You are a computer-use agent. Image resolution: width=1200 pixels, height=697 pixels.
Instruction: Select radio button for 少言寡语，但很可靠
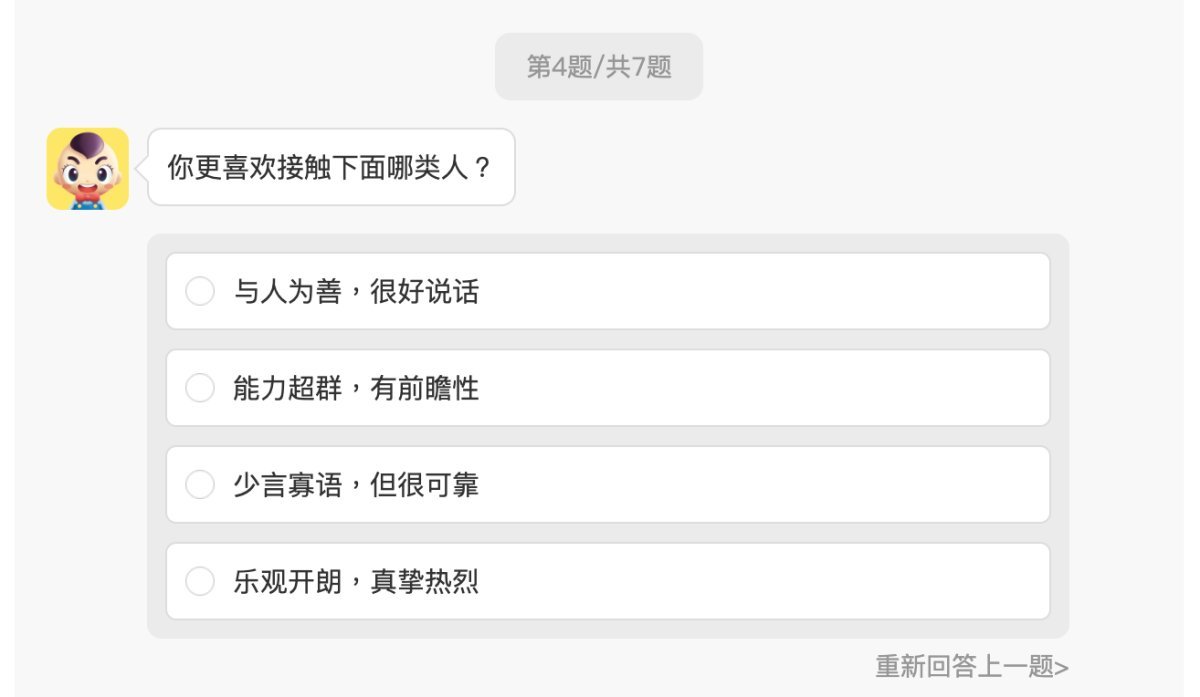click(199, 484)
